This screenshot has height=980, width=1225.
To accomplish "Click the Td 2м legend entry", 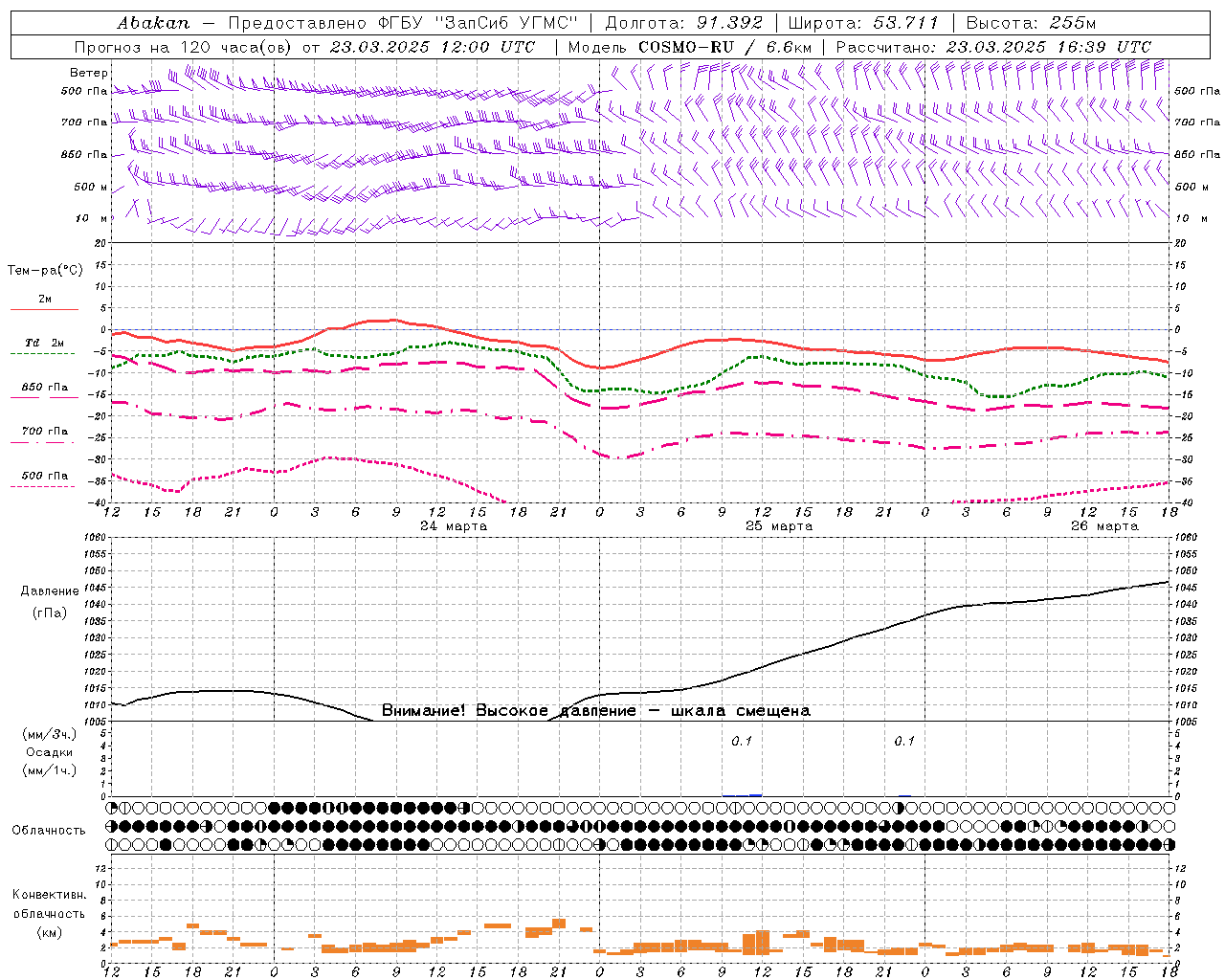I will 44,343.
